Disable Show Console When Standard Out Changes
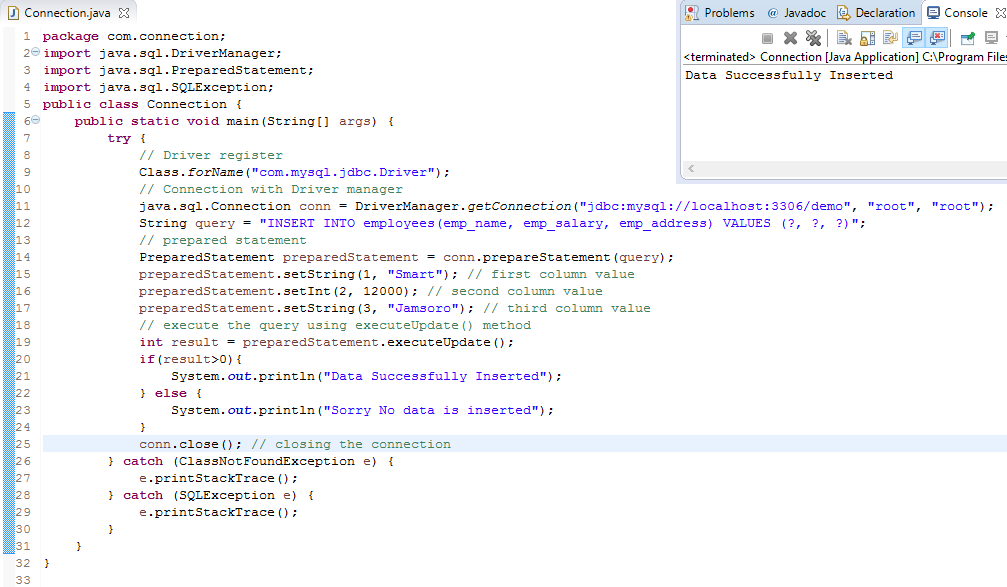1007x587 pixels. point(911,37)
